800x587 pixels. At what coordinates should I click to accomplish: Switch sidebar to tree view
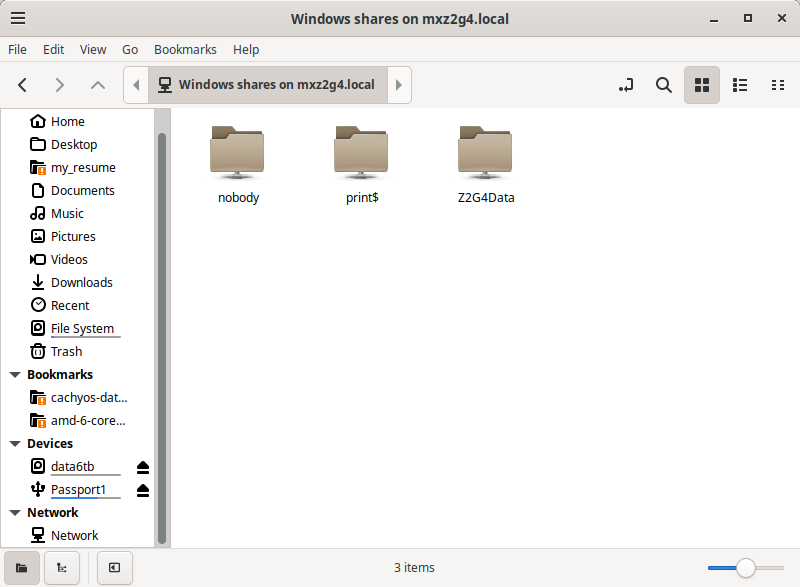click(x=61, y=568)
